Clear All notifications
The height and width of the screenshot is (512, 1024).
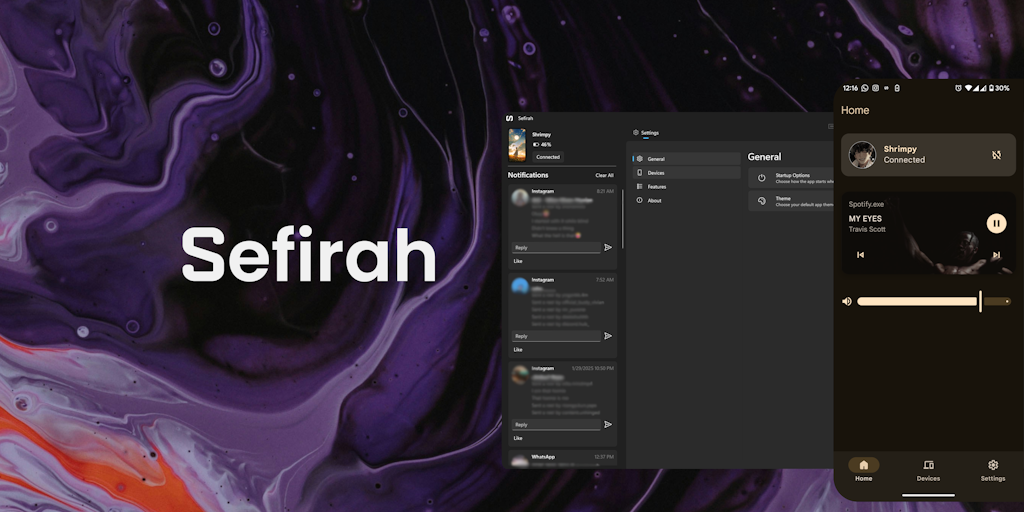coord(604,175)
